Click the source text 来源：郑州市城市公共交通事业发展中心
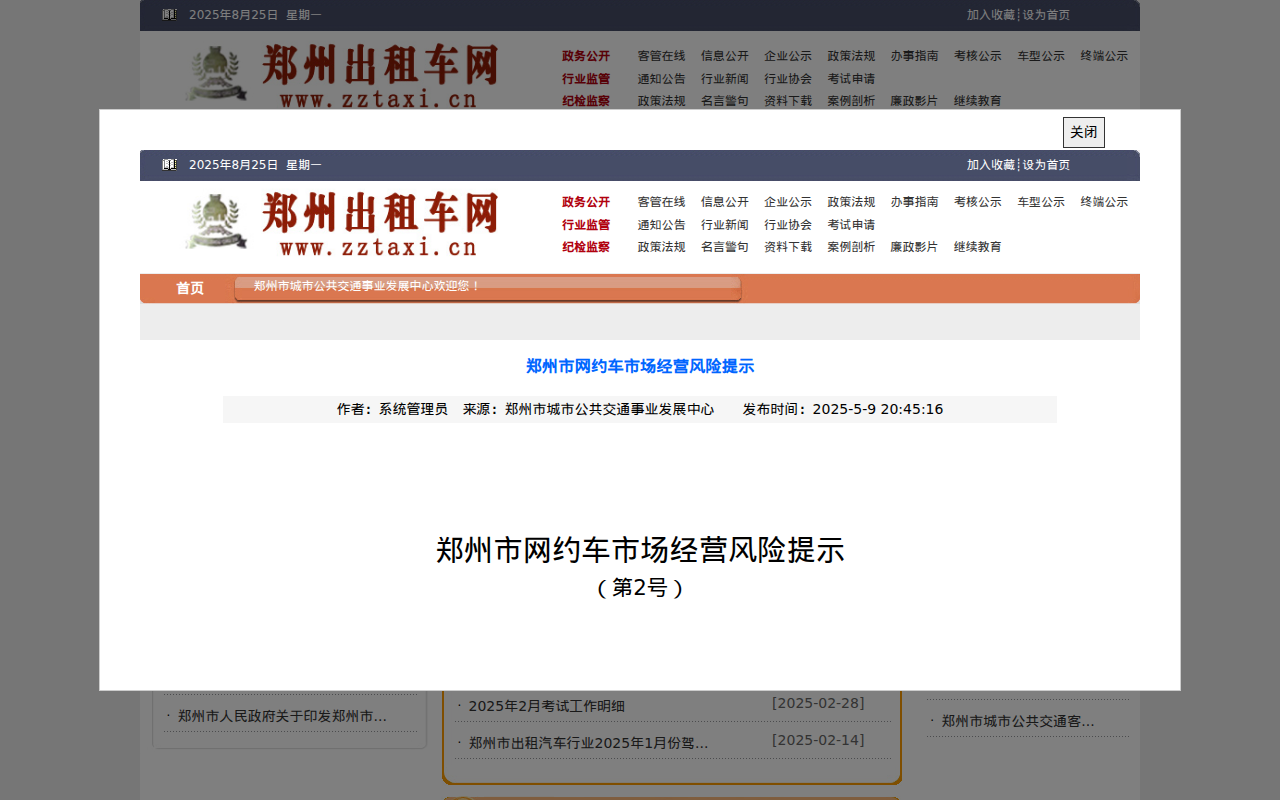This screenshot has width=1280, height=800. (589, 410)
